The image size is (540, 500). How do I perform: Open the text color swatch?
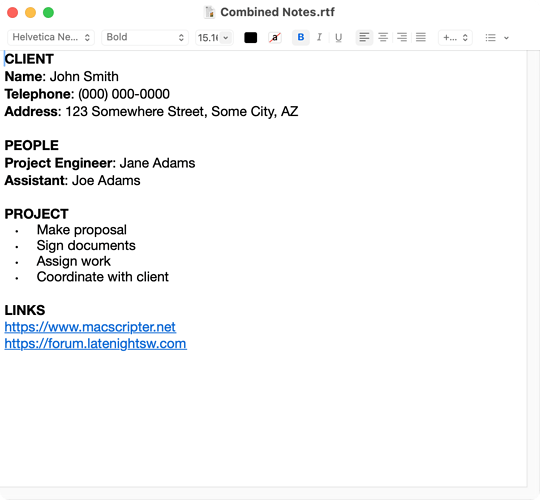point(250,38)
